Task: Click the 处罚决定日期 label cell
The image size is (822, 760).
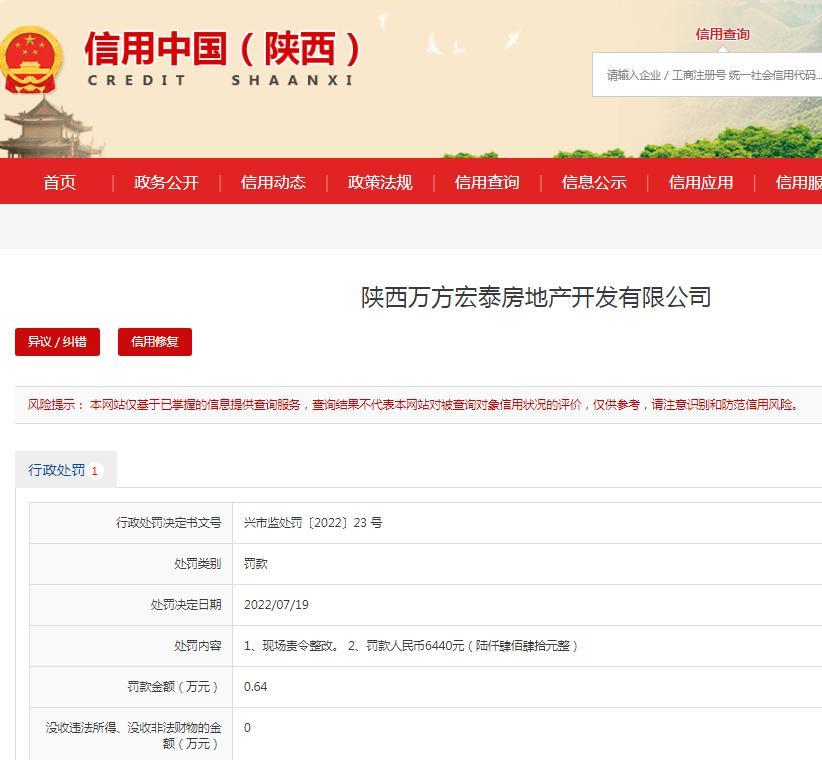Action: point(131,605)
